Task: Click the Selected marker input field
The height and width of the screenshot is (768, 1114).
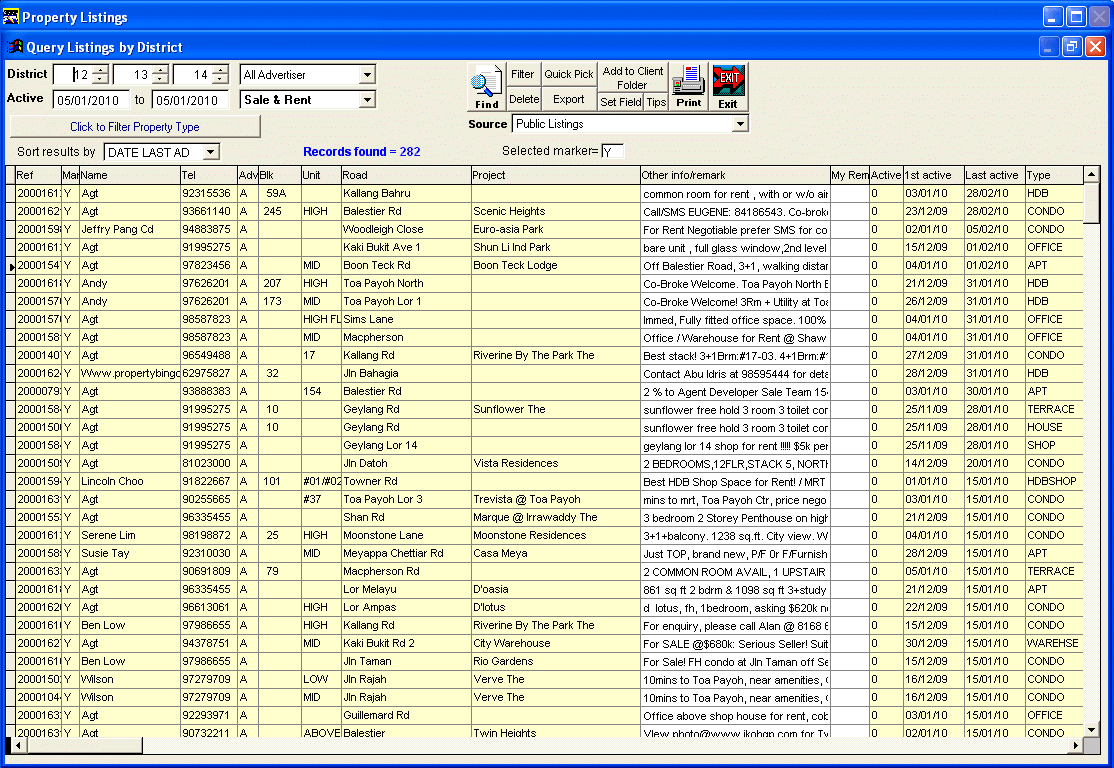Action: (x=612, y=151)
